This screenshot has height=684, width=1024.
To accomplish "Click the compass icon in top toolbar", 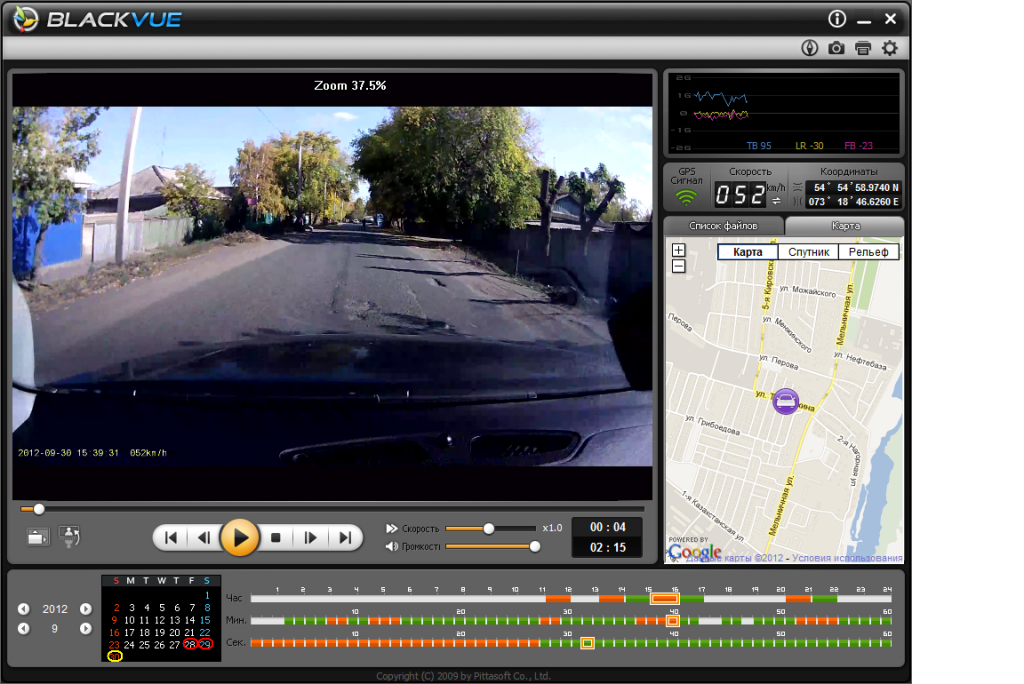I will 810,48.
